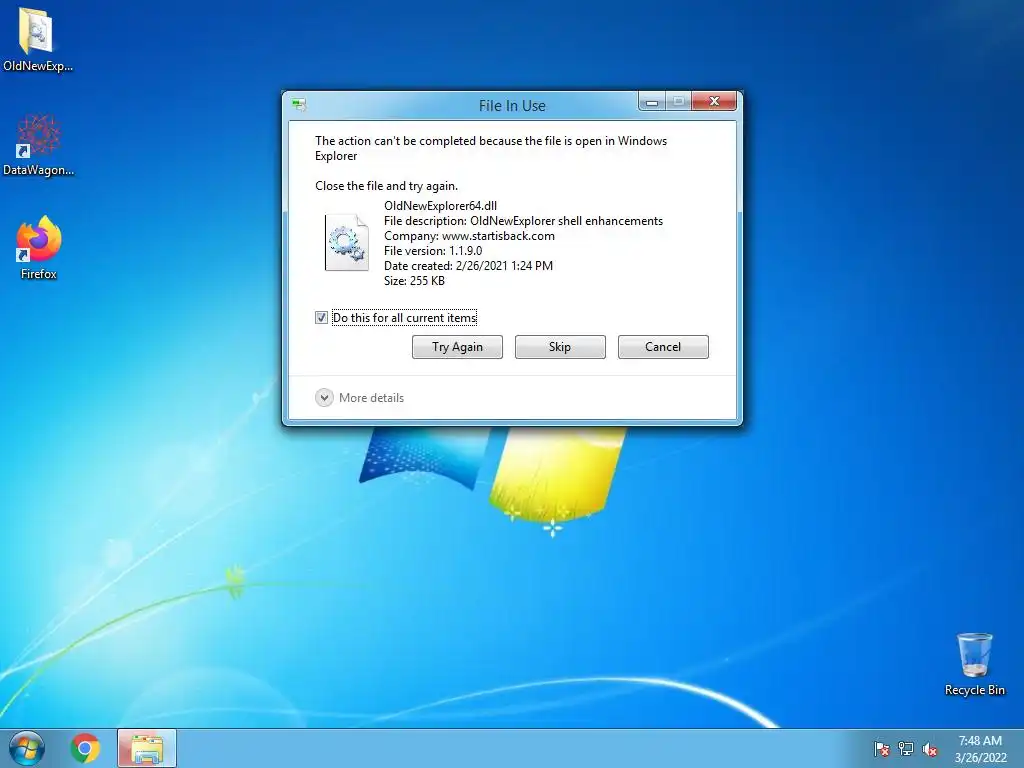1024x768 pixels.
Task: Open the network status tray icon
Action: coord(906,749)
